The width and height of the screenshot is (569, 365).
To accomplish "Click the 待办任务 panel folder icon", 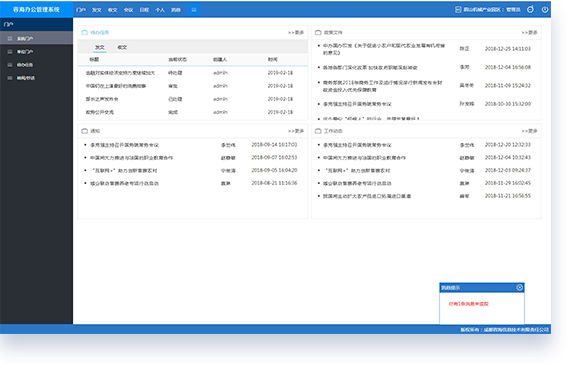I will tap(85, 32).
